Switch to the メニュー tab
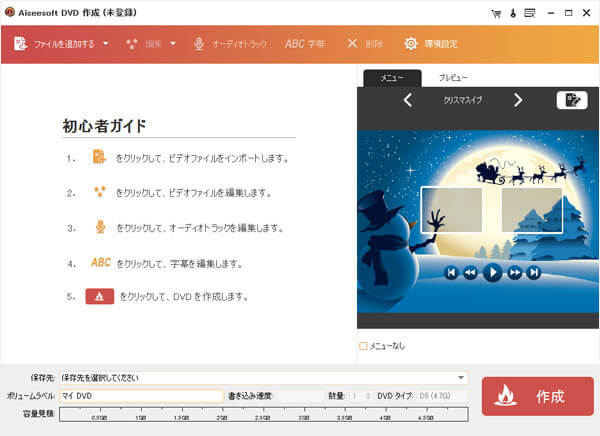This screenshot has height=436, width=600. pyautogui.click(x=392, y=78)
